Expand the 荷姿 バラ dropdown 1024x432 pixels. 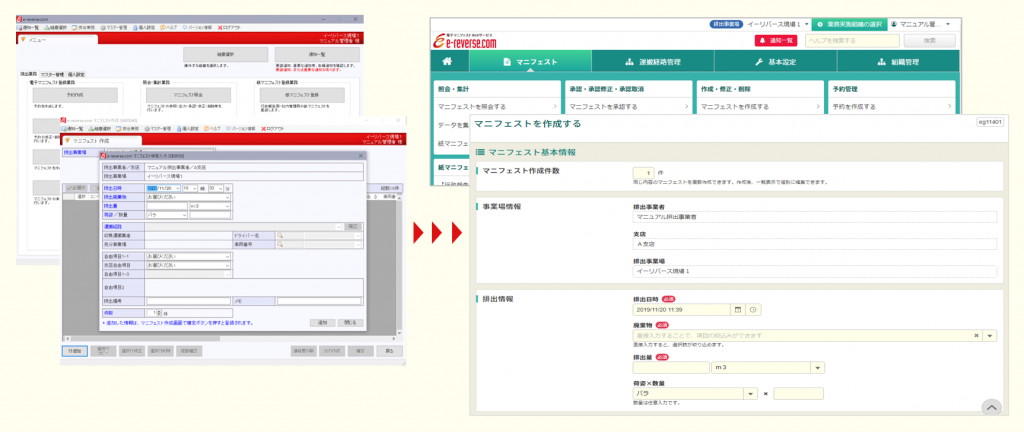(x=751, y=393)
